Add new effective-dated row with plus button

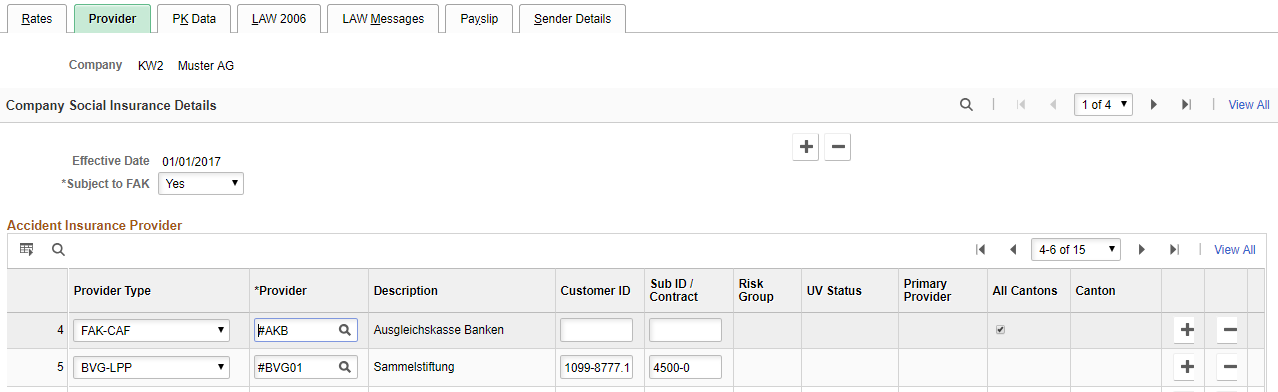pos(805,148)
